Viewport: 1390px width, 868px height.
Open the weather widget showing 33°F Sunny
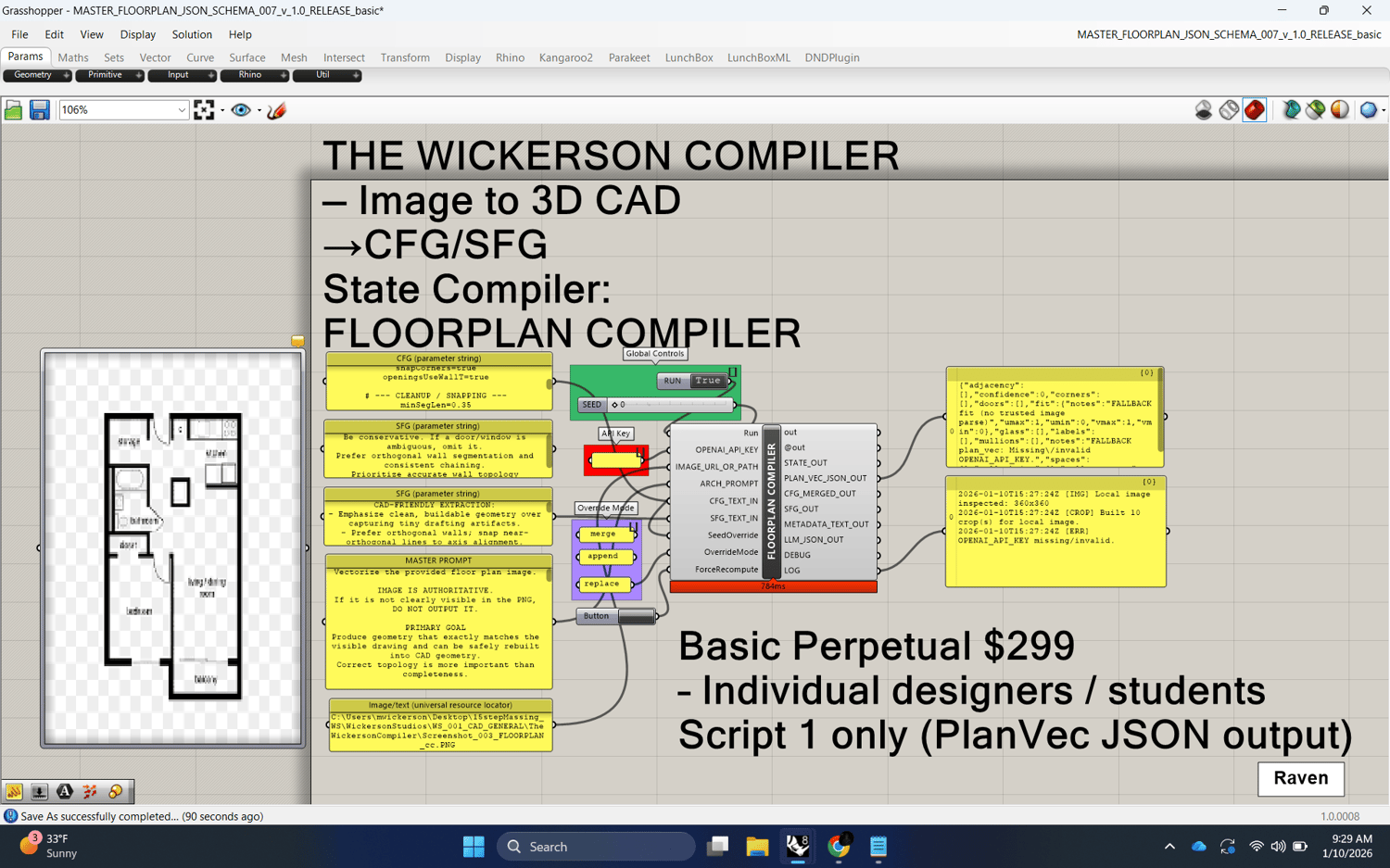click(50, 846)
